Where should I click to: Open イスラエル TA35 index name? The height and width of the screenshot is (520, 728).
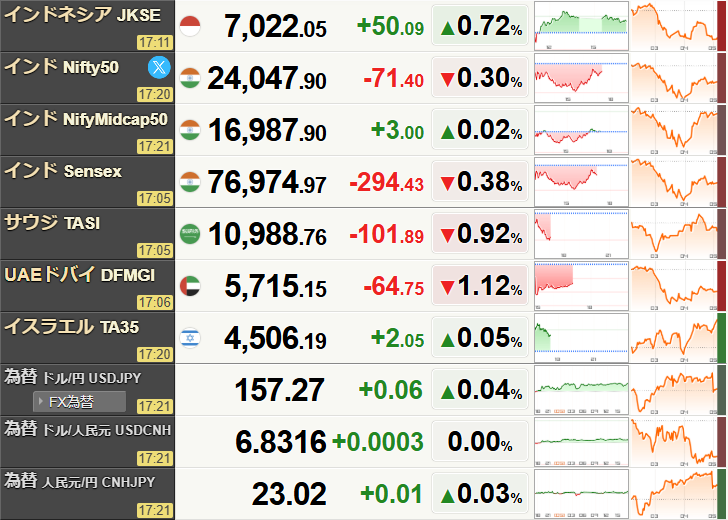coord(72,327)
